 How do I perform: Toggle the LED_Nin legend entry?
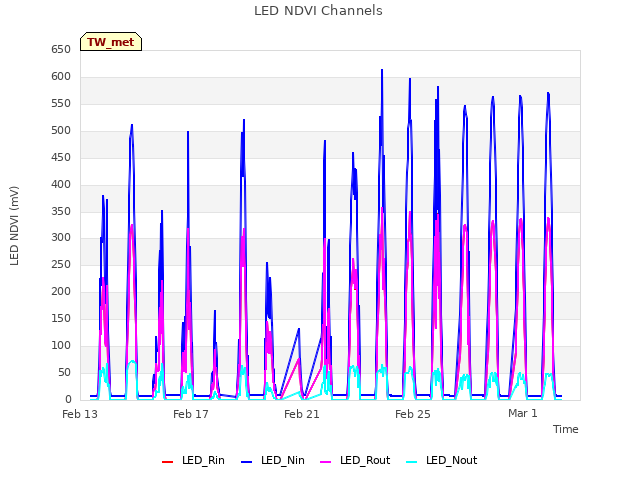[x=273, y=460]
